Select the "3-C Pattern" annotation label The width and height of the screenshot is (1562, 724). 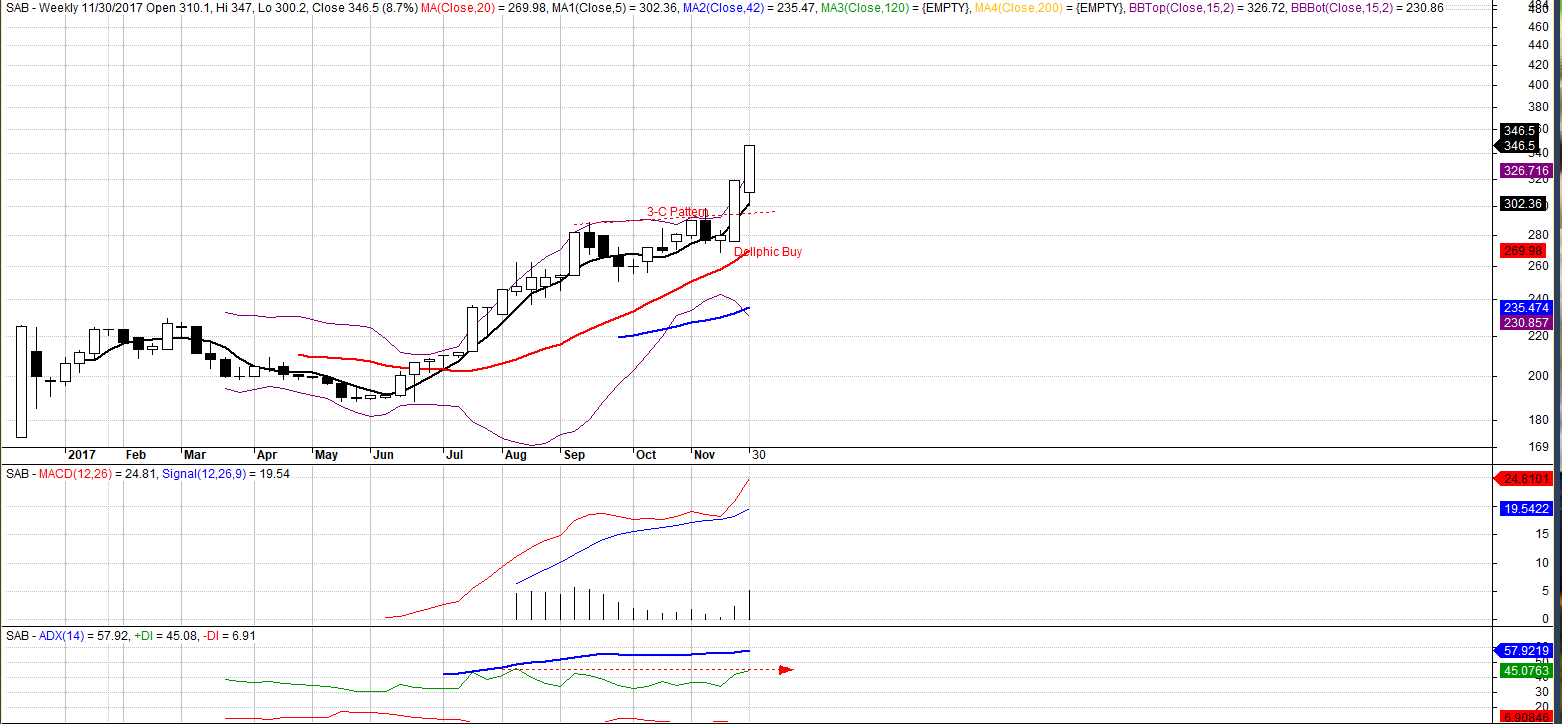pyautogui.click(x=676, y=212)
